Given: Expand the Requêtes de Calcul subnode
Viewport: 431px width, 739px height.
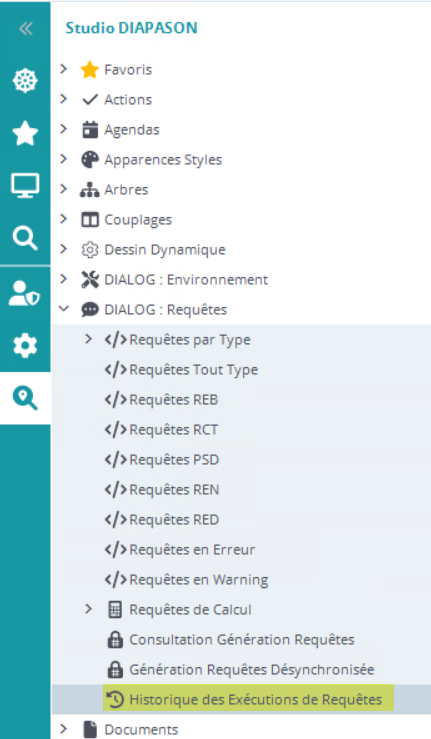Looking at the screenshot, I should pyautogui.click(x=88, y=609).
